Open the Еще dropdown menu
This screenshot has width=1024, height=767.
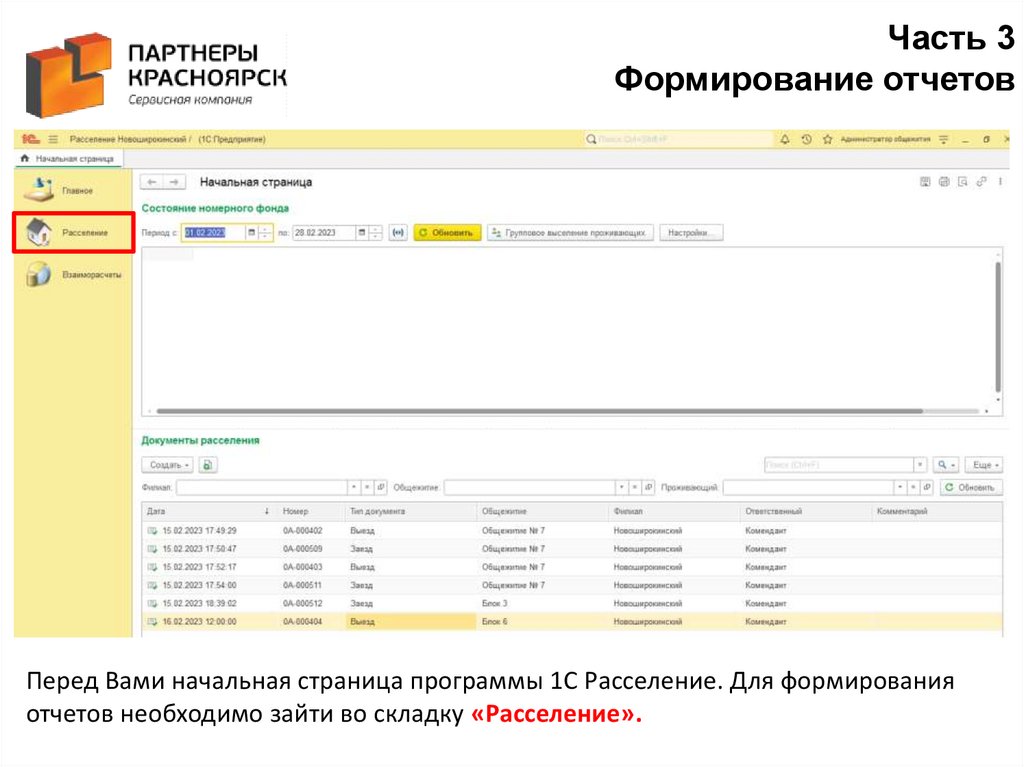point(984,465)
